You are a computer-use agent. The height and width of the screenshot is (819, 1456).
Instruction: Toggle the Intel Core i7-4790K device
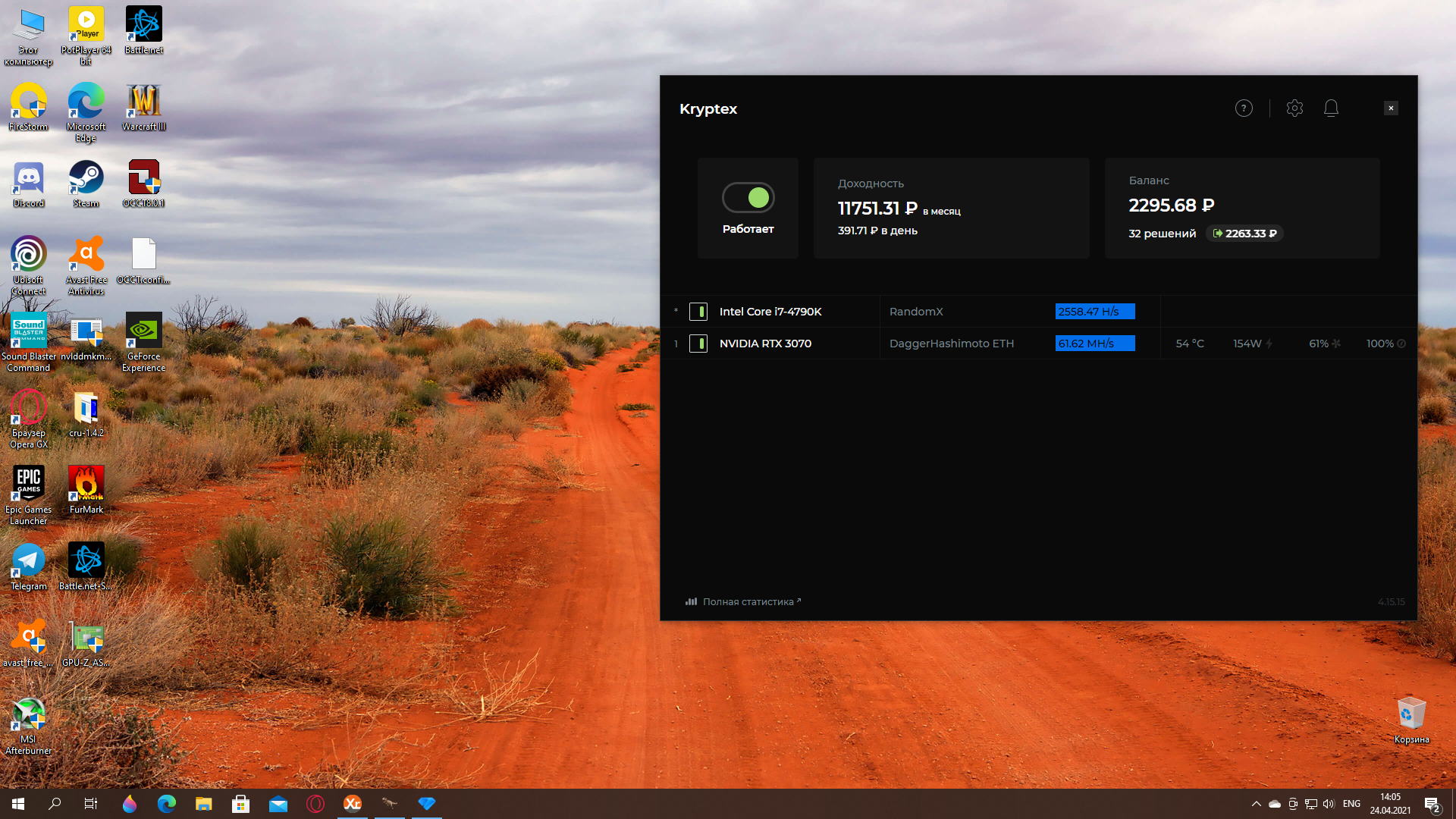698,312
